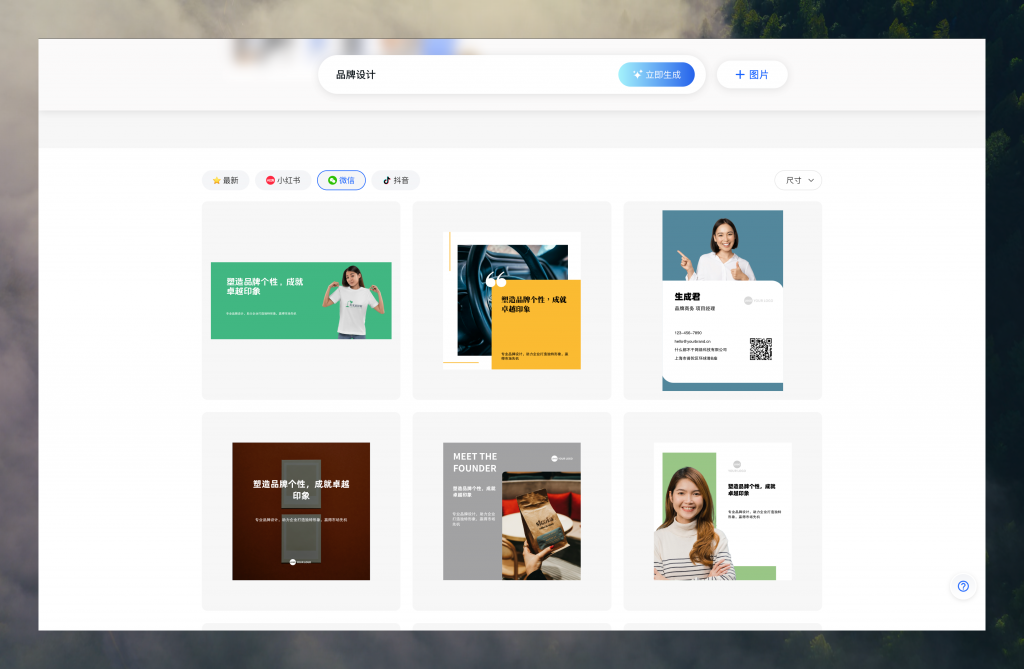
Task: Select the 抖音 filter tab
Action: 396,180
